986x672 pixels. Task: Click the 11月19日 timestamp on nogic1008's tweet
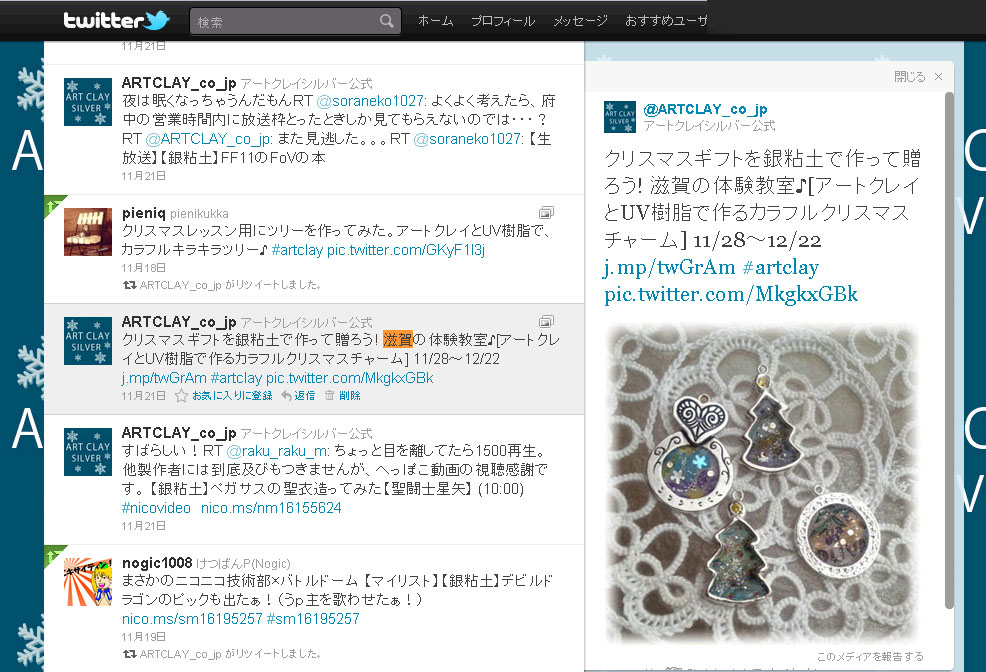143,637
